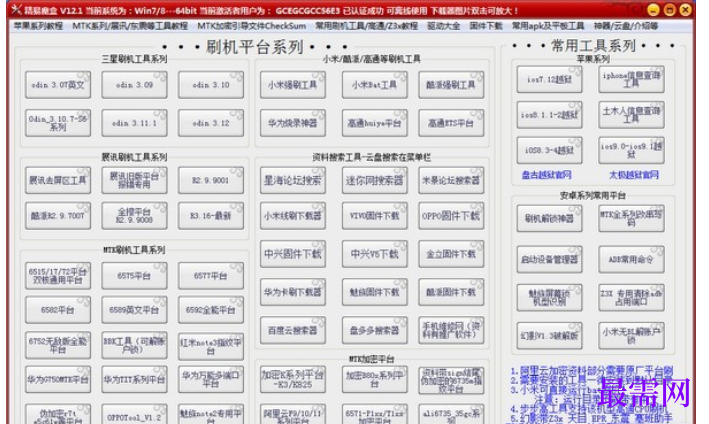709x424 pixels.
Task: Click the R2.9.9001 button
Action: (211, 180)
